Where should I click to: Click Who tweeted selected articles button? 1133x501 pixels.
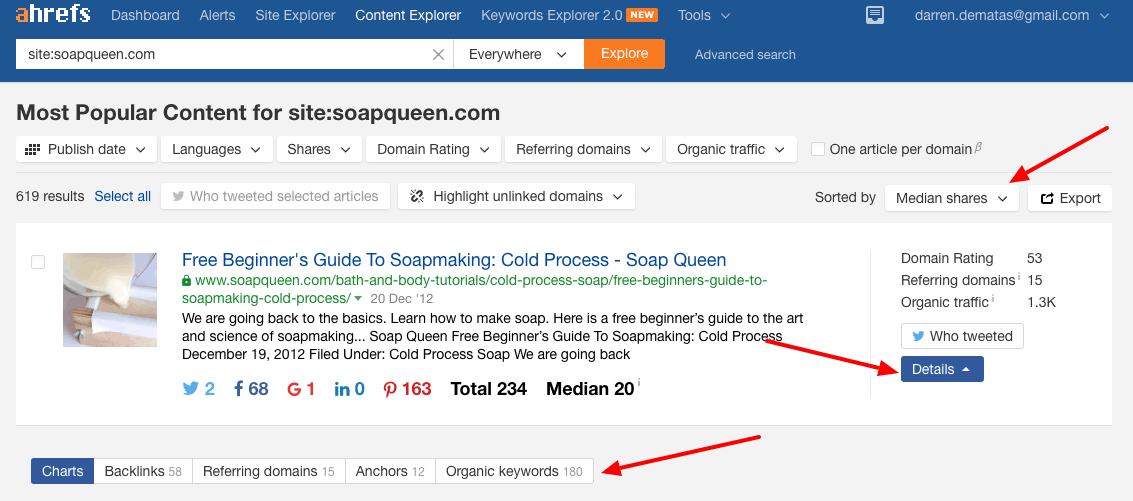click(x=275, y=197)
